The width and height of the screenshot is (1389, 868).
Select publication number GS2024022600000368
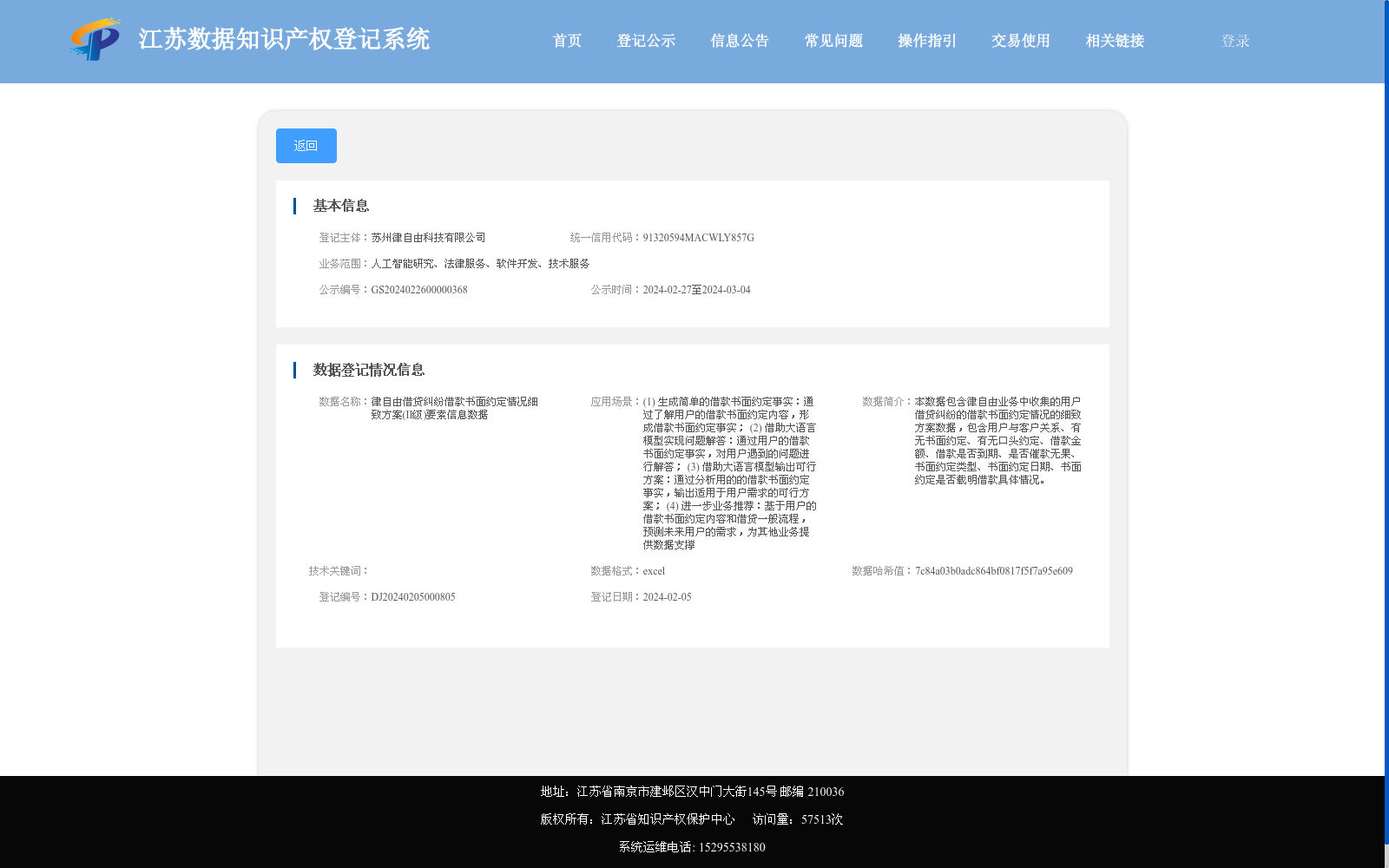click(419, 290)
